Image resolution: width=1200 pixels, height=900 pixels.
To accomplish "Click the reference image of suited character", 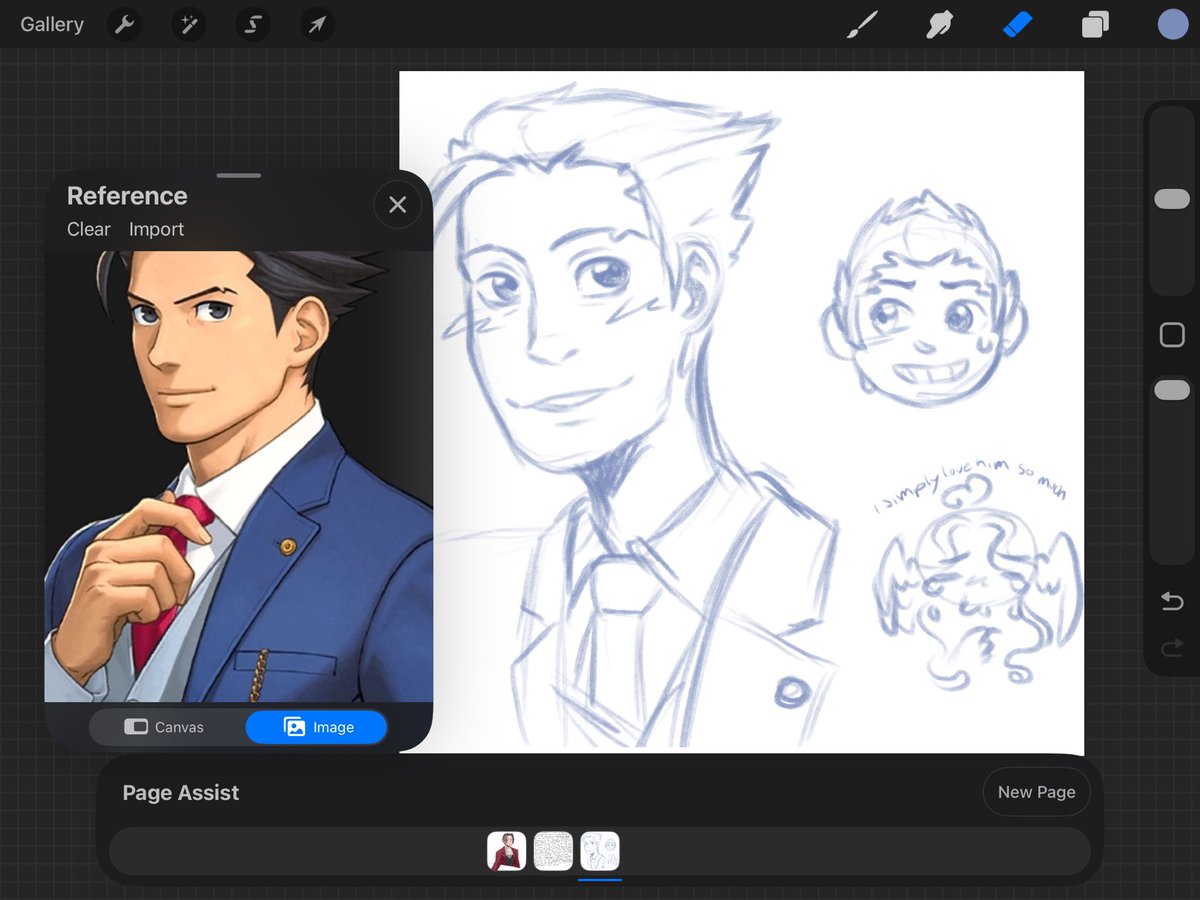I will click(x=238, y=476).
